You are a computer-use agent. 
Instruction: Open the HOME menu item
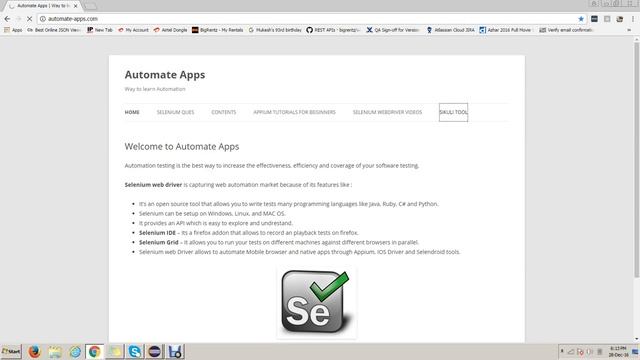[x=132, y=112]
